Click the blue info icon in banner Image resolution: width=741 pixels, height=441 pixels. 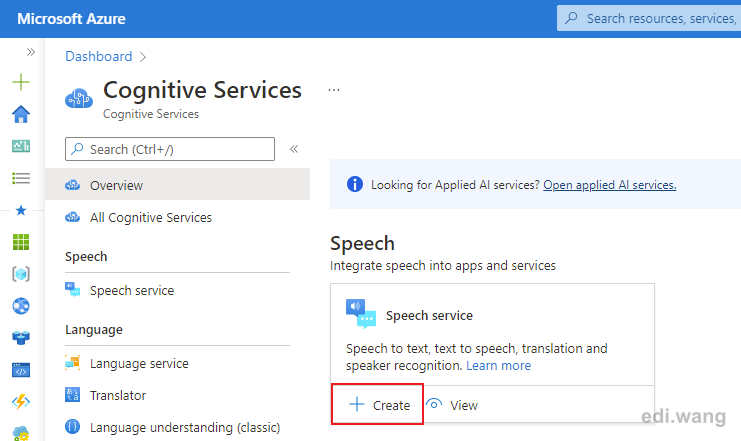355,184
